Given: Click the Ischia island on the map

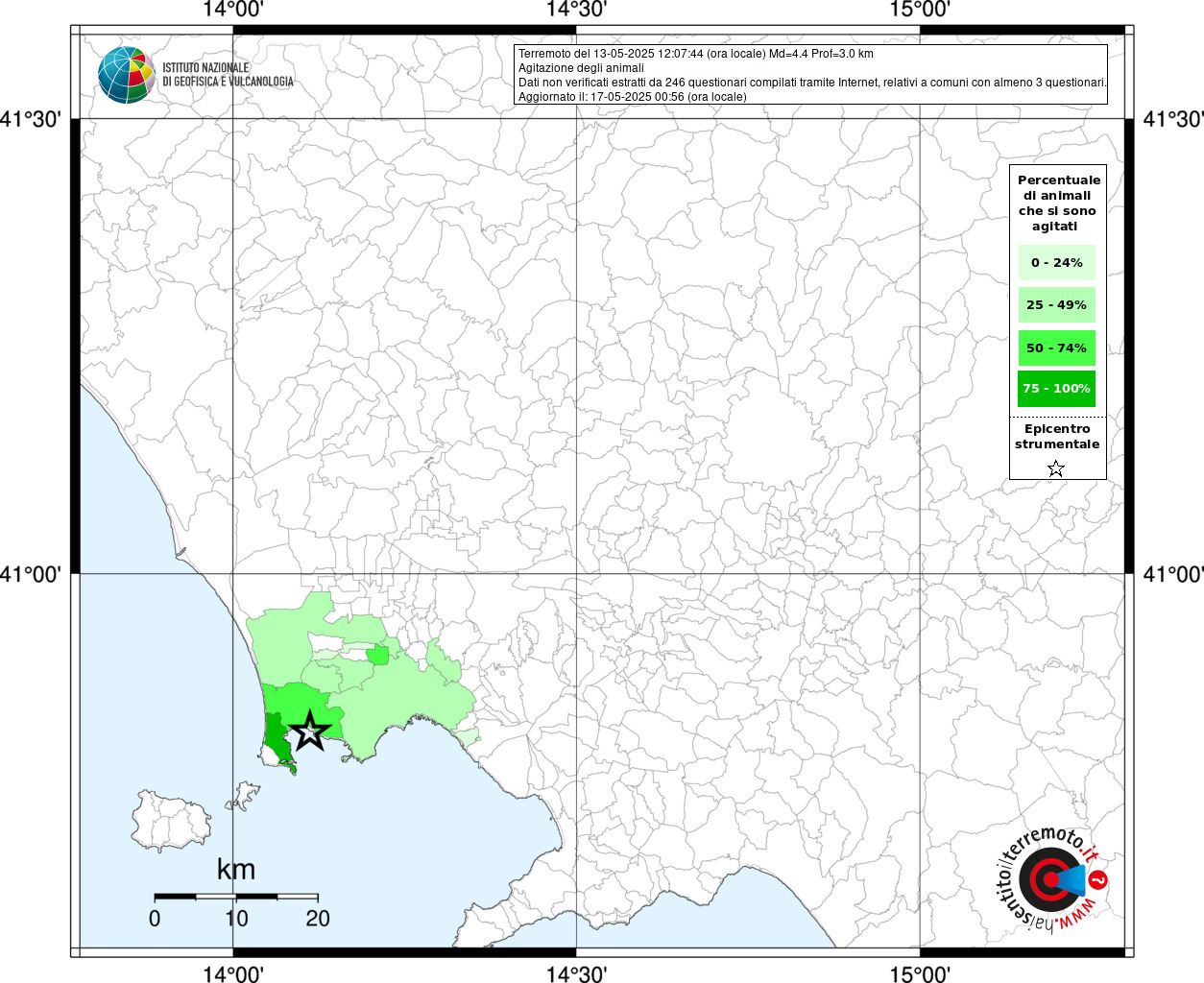Looking at the screenshot, I should (170, 821).
